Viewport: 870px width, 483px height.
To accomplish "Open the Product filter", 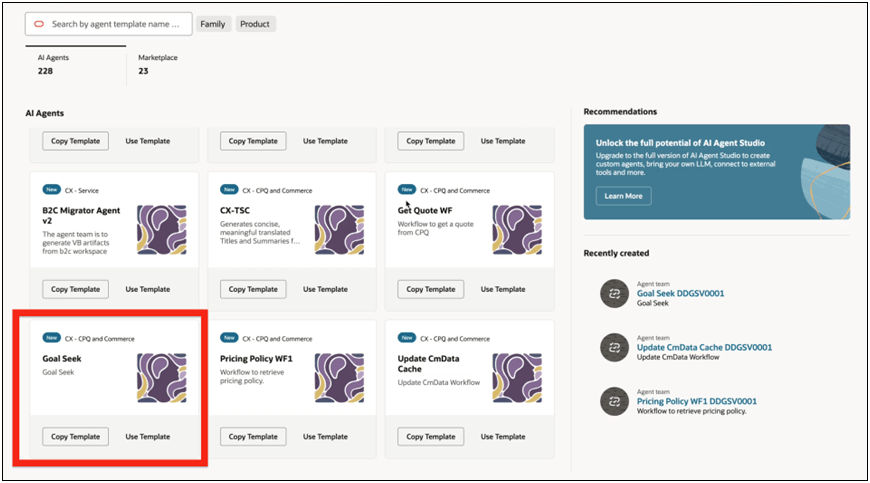I will (x=255, y=24).
